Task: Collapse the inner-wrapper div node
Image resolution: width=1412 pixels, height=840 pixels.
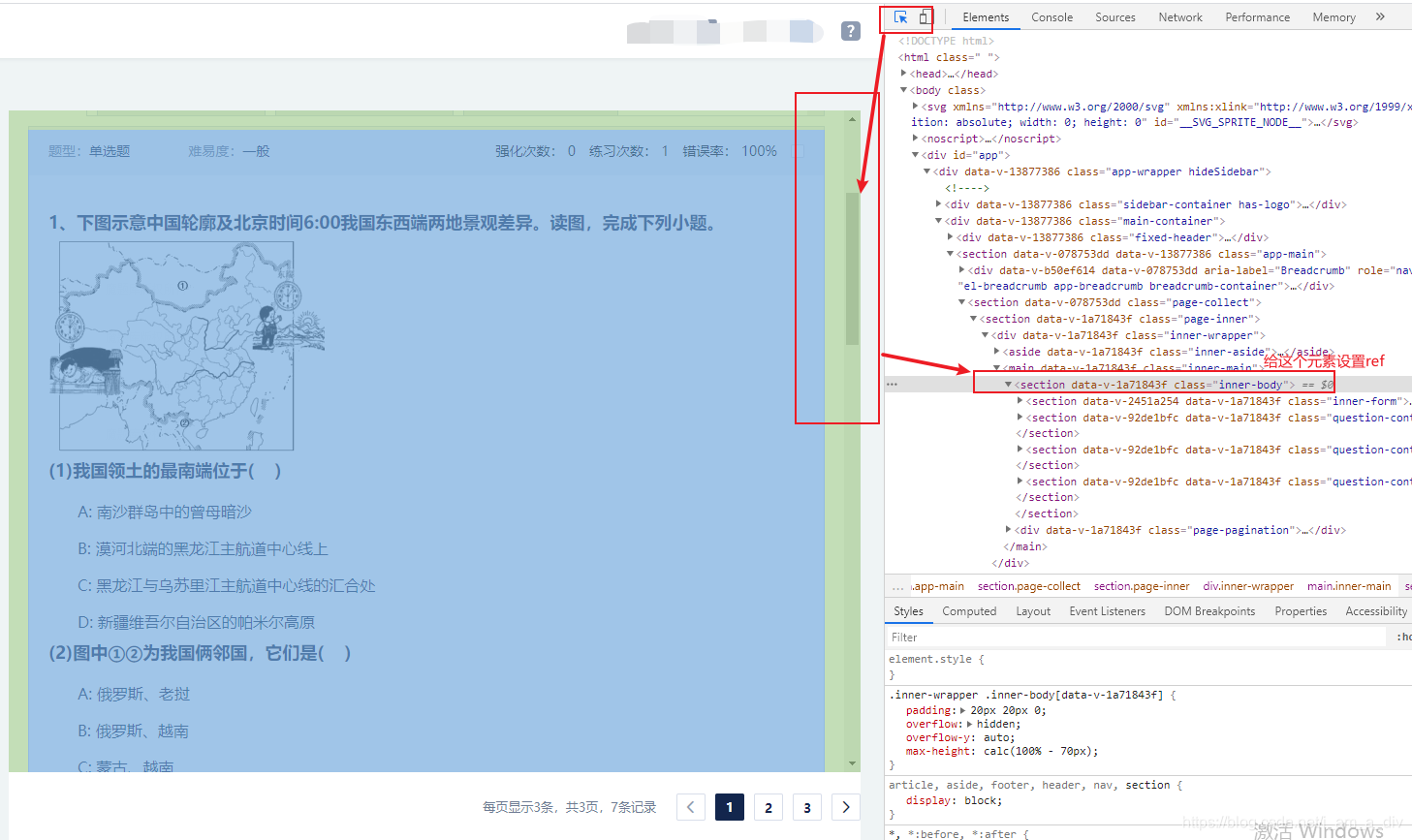Action: click(985, 335)
